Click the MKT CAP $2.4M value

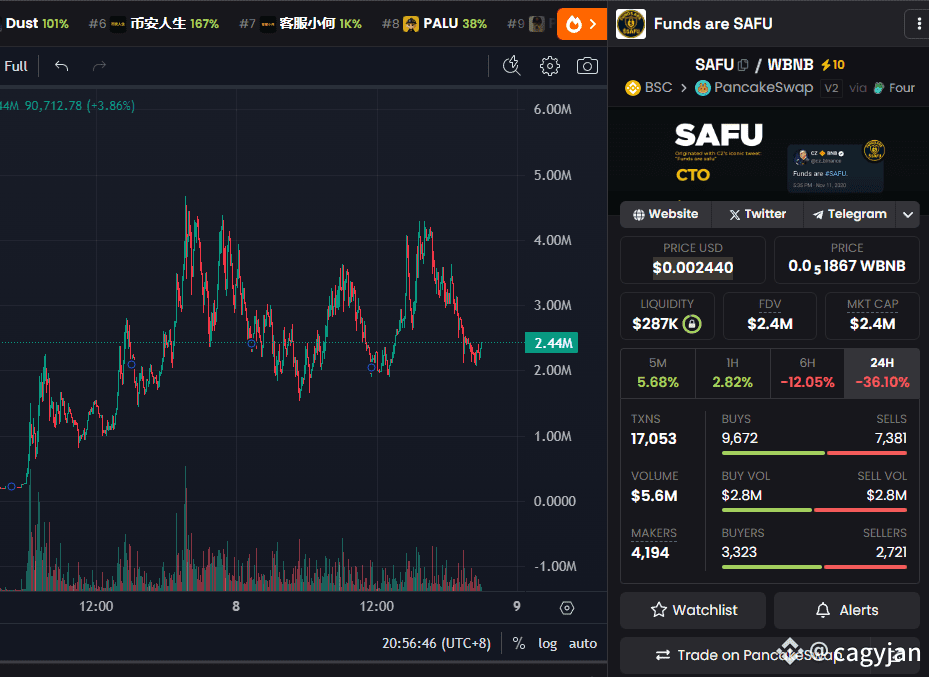[872, 324]
